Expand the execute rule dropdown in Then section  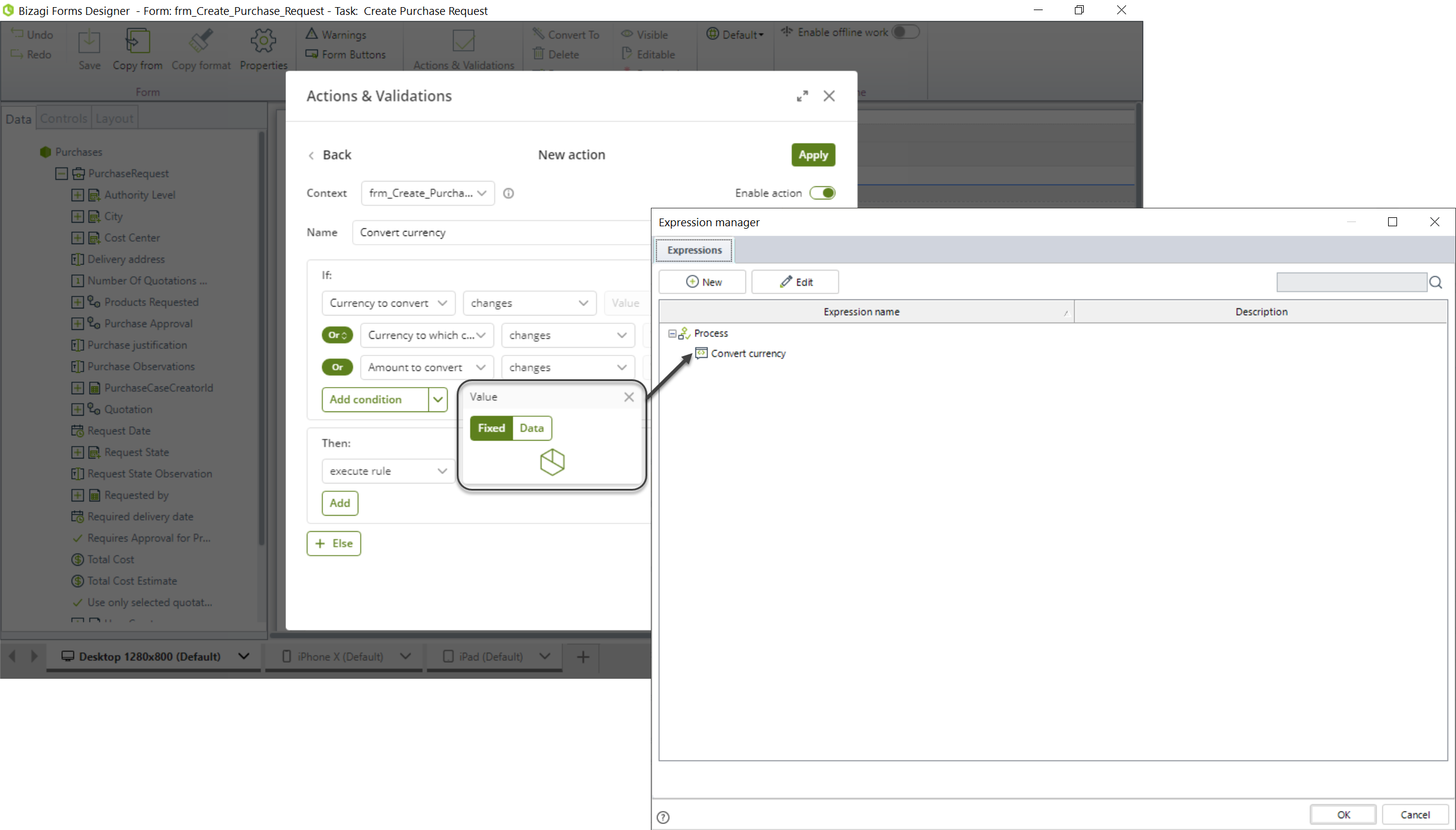[441, 471]
